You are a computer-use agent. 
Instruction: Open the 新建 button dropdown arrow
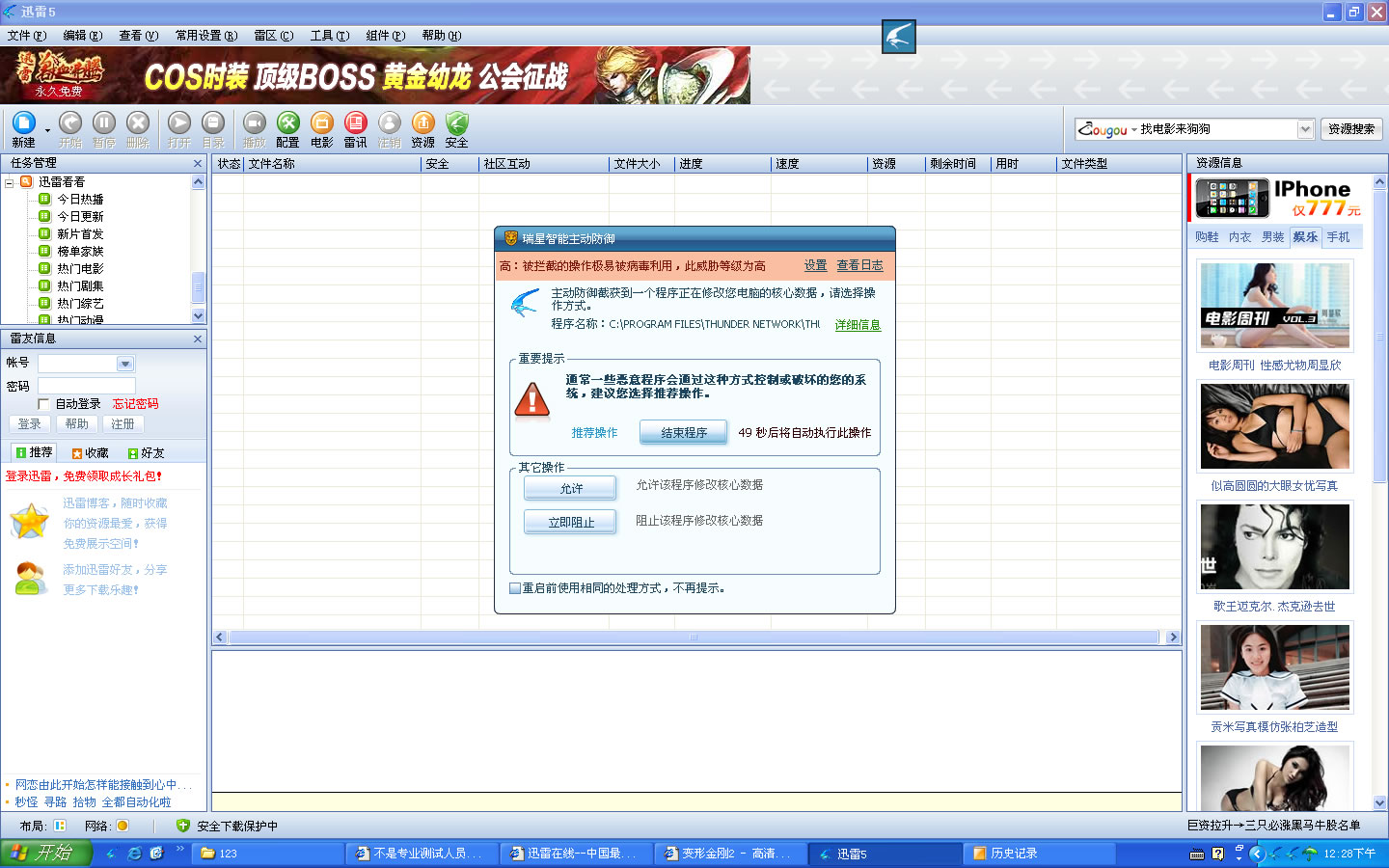pyautogui.click(x=47, y=129)
